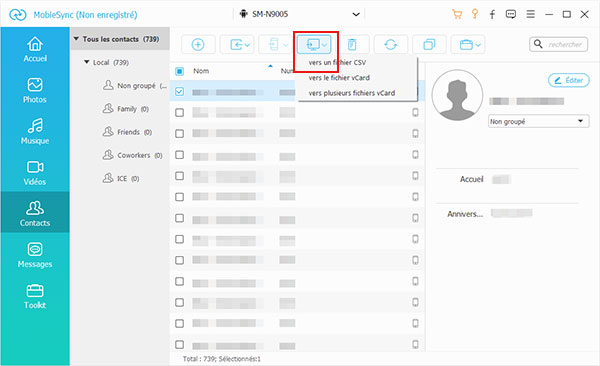Viewport: 600px width, 366px height.
Task: Open the Facebook icon in the title bar
Action: 492,15
